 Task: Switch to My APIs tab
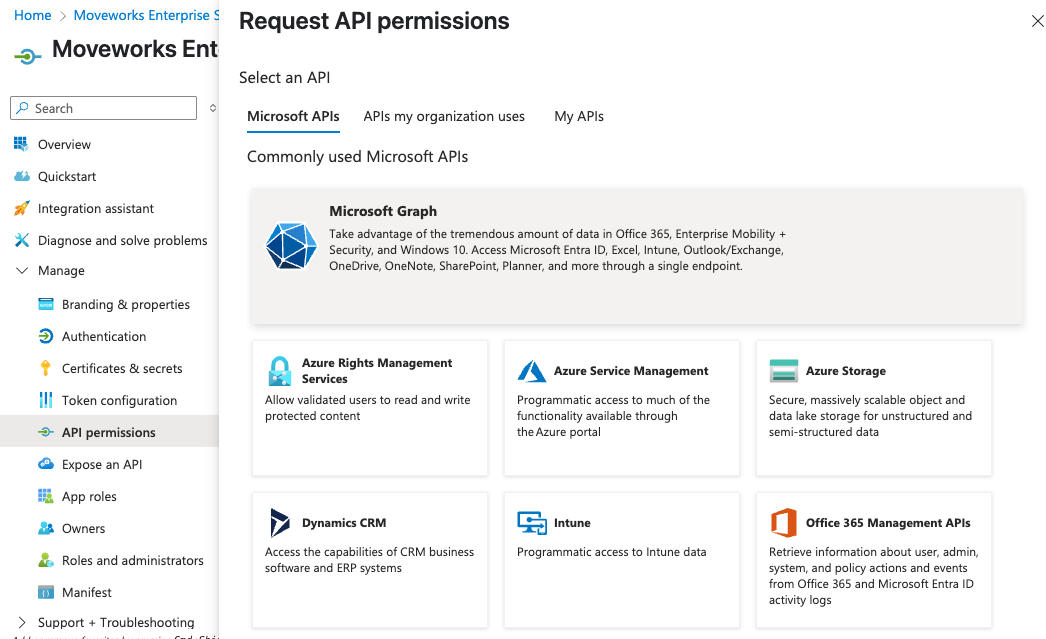coord(578,116)
